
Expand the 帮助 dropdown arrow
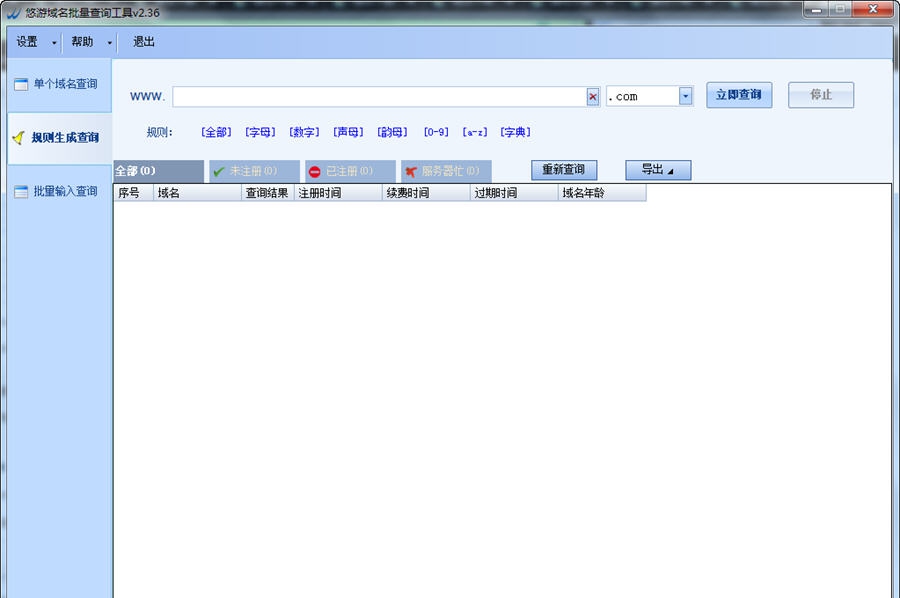109,42
